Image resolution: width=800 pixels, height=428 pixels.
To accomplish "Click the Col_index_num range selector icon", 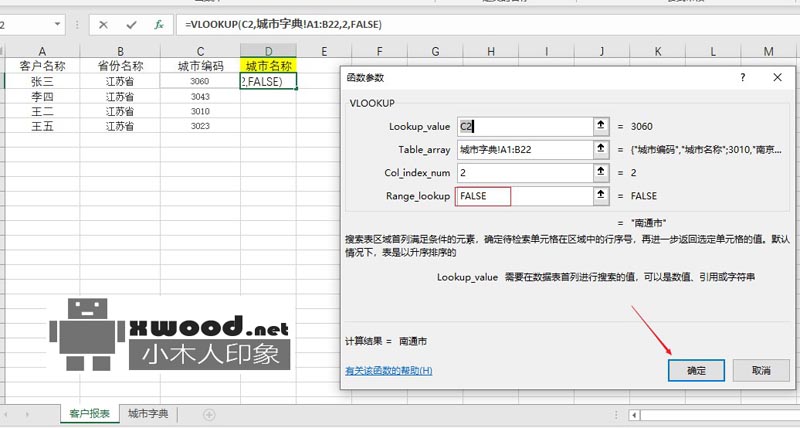I will pos(601,172).
